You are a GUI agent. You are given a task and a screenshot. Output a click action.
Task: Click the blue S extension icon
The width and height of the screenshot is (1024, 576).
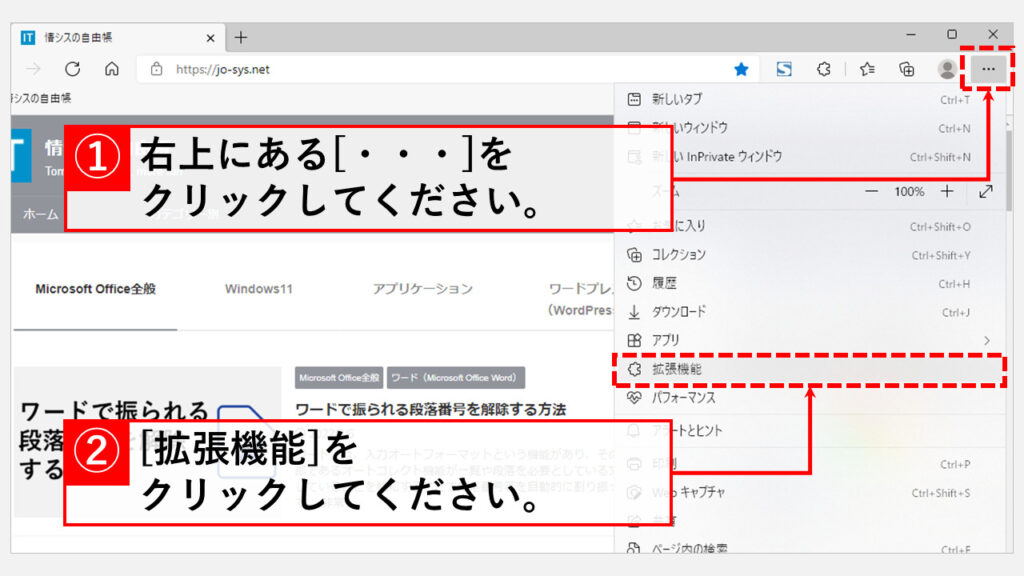(x=784, y=69)
